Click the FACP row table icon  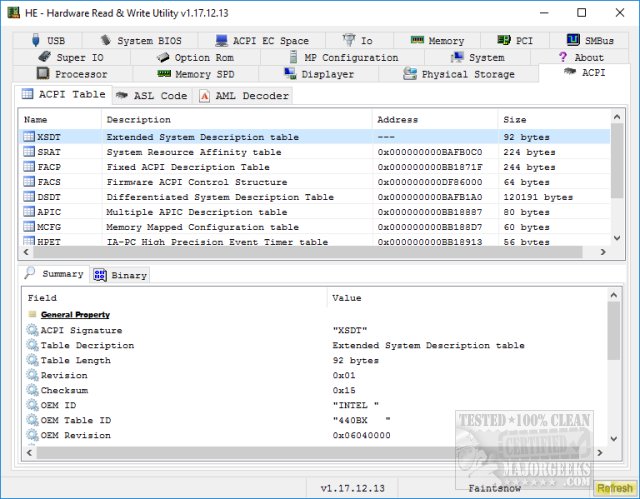29,166
